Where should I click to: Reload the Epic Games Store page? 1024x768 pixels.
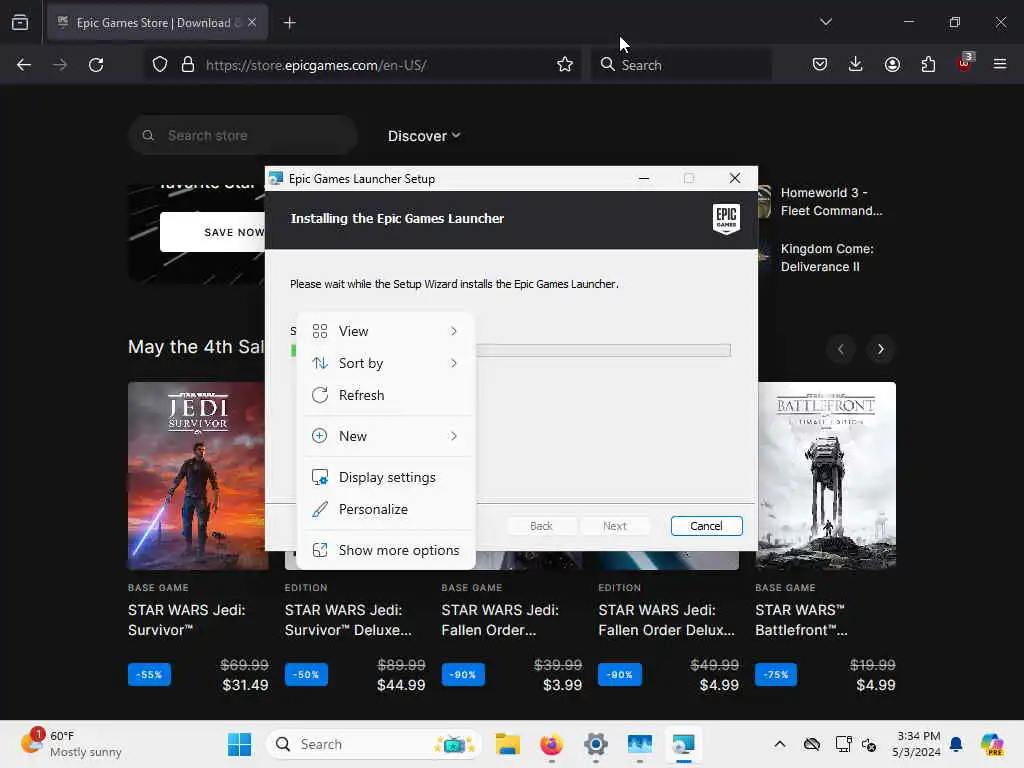click(96, 65)
